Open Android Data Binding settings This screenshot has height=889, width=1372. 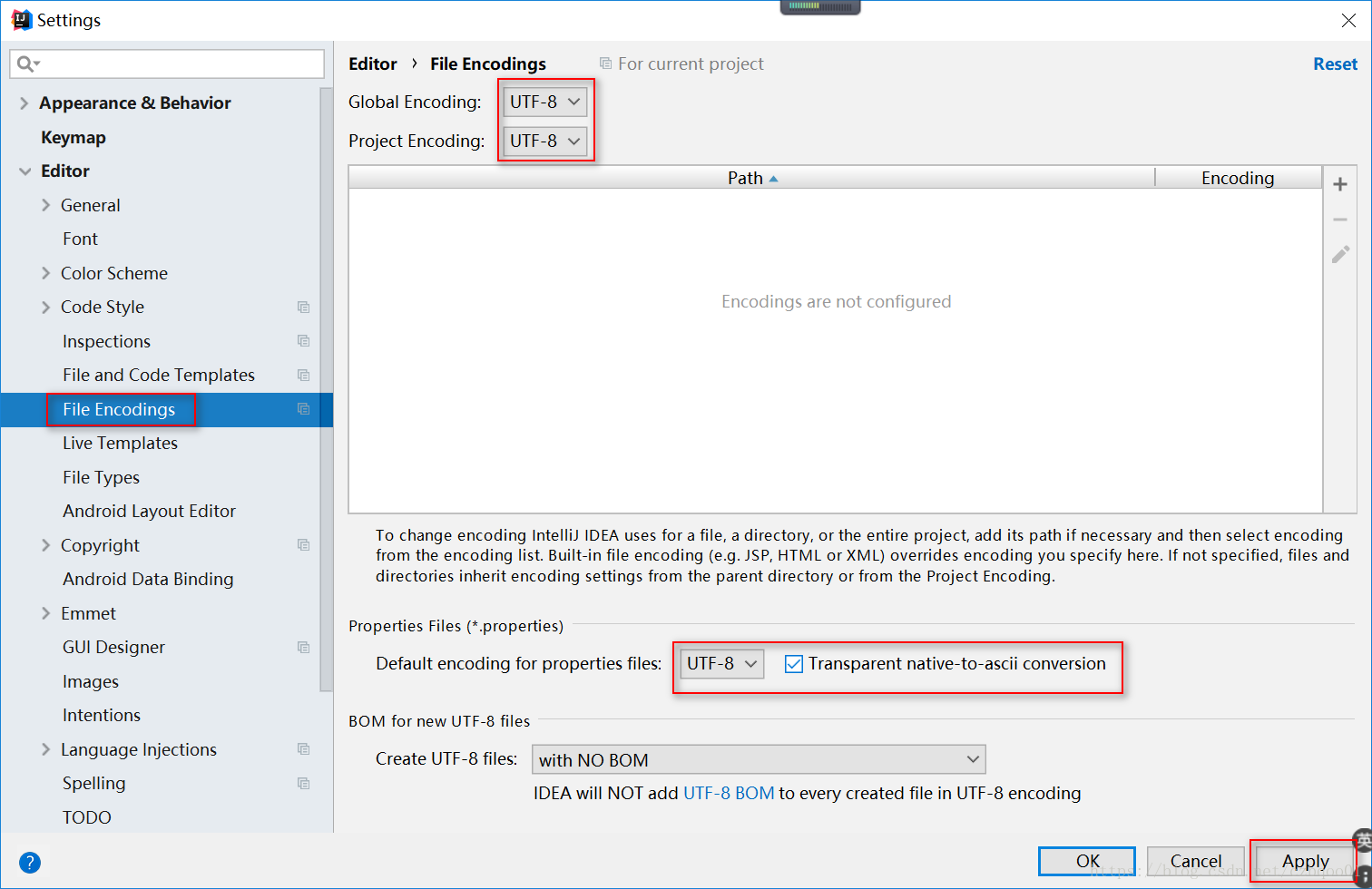pyautogui.click(x=148, y=579)
